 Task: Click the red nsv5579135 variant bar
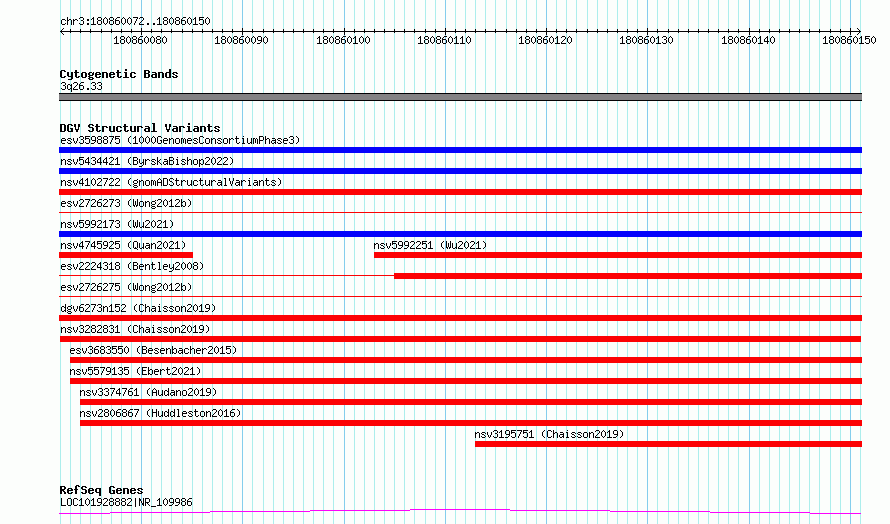point(466,381)
